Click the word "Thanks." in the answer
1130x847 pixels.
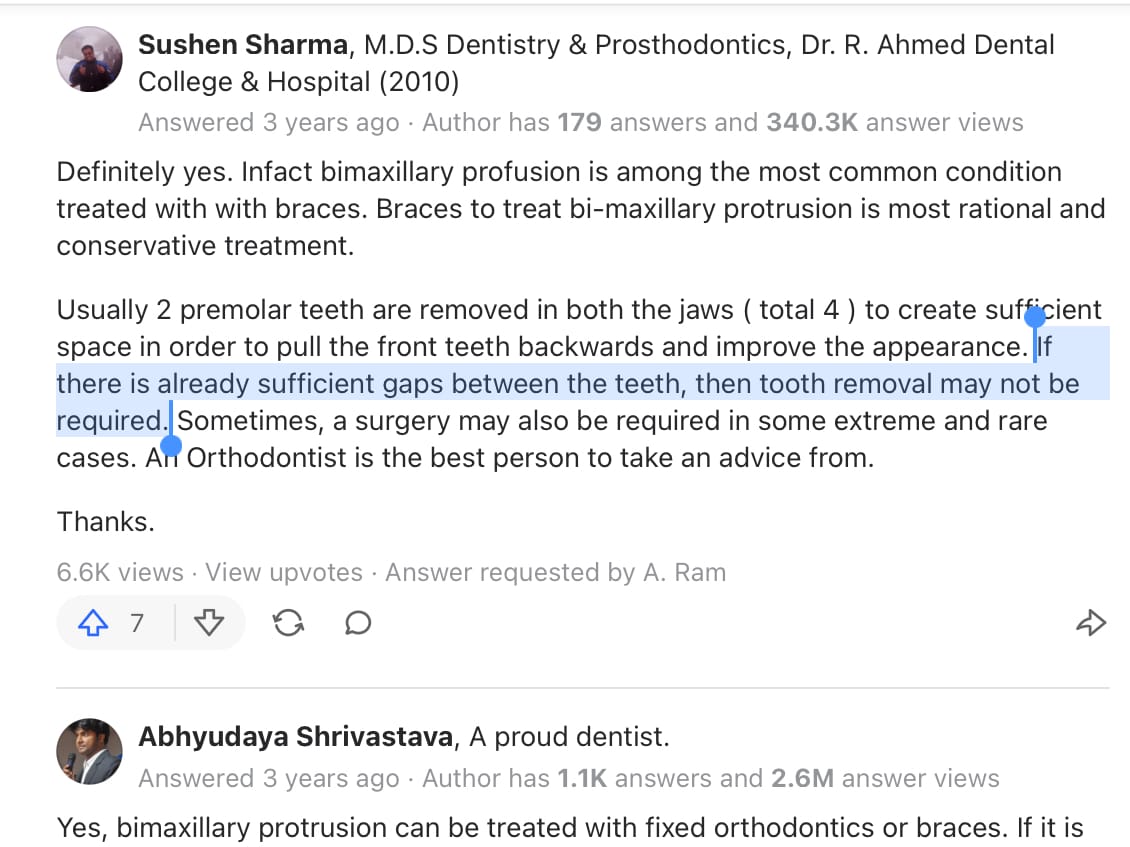[x=105, y=522]
